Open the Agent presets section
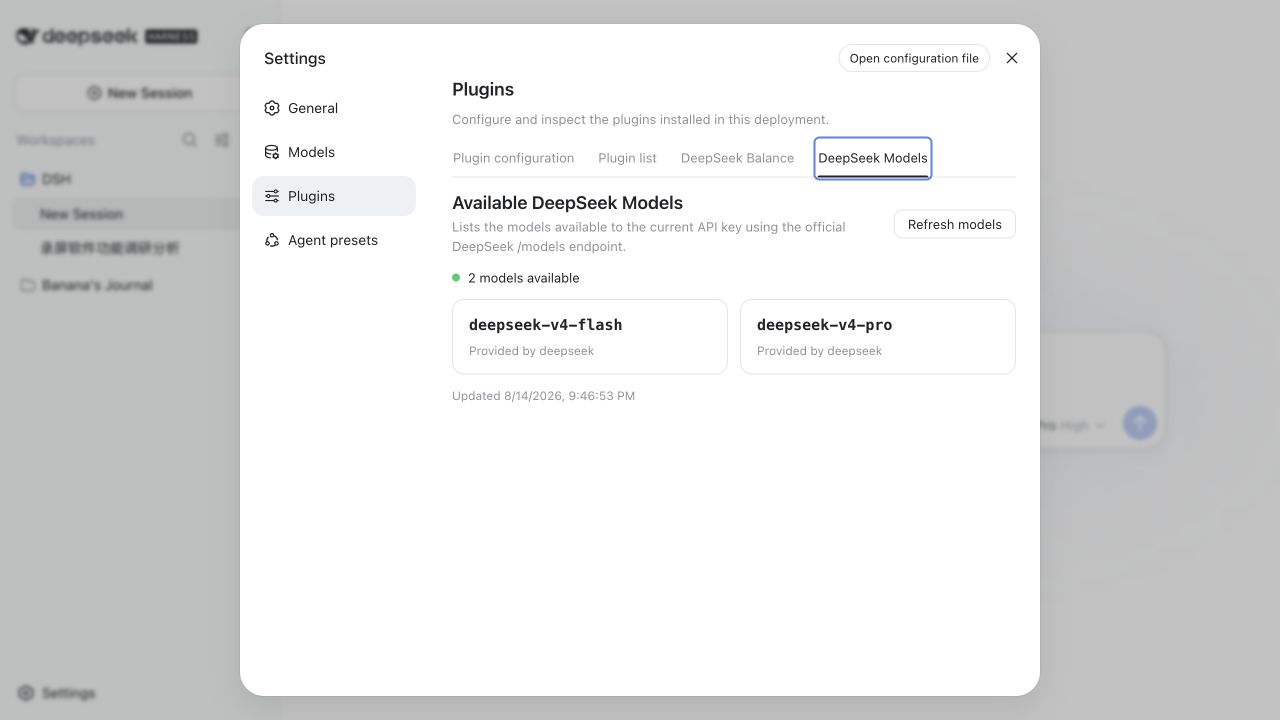 [333, 240]
